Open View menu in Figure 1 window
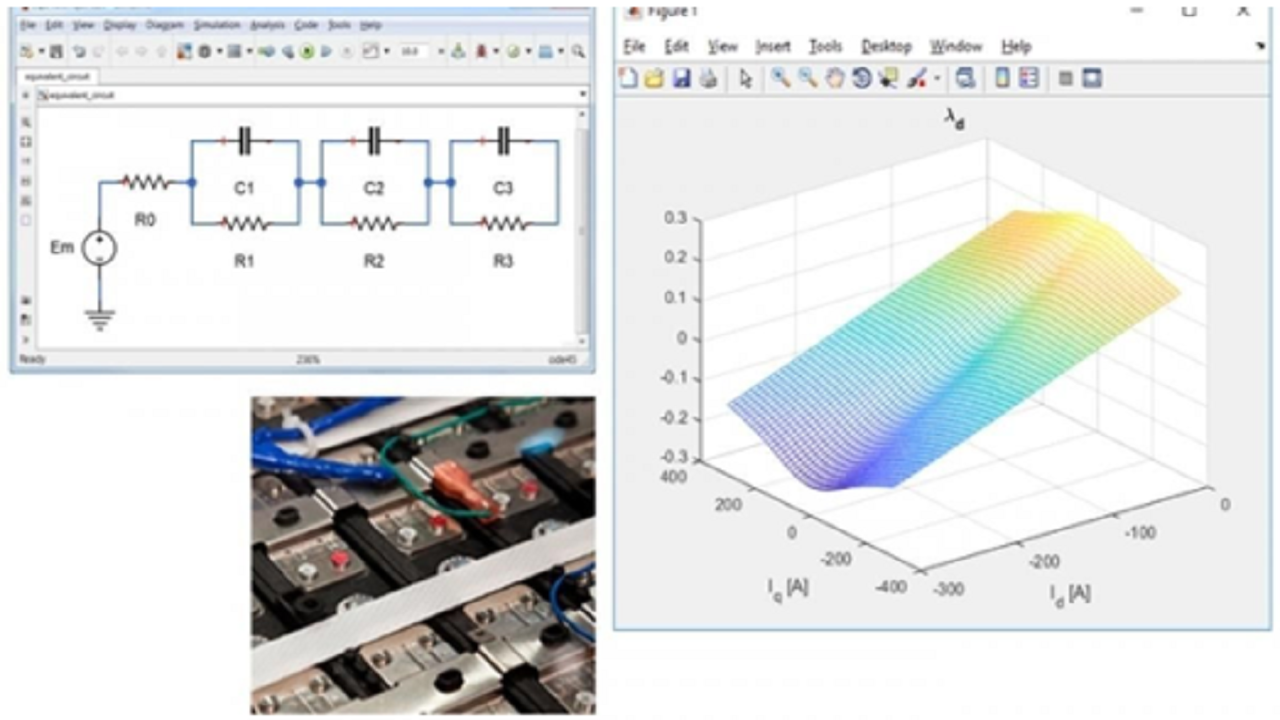Screen dimensions: 1280x720 click(722, 46)
